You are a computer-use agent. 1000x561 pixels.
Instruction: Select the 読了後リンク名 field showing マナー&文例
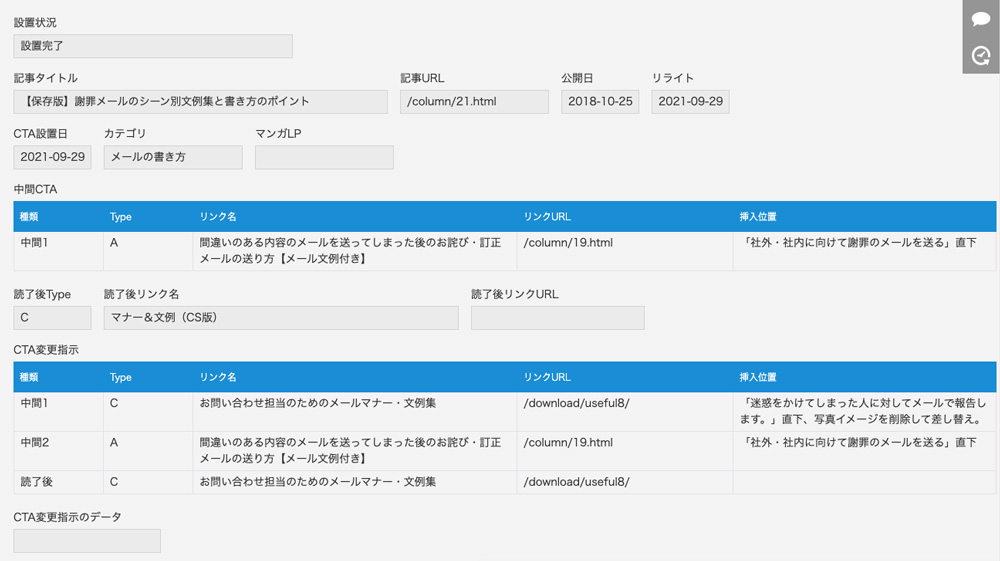[x=281, y=317]
